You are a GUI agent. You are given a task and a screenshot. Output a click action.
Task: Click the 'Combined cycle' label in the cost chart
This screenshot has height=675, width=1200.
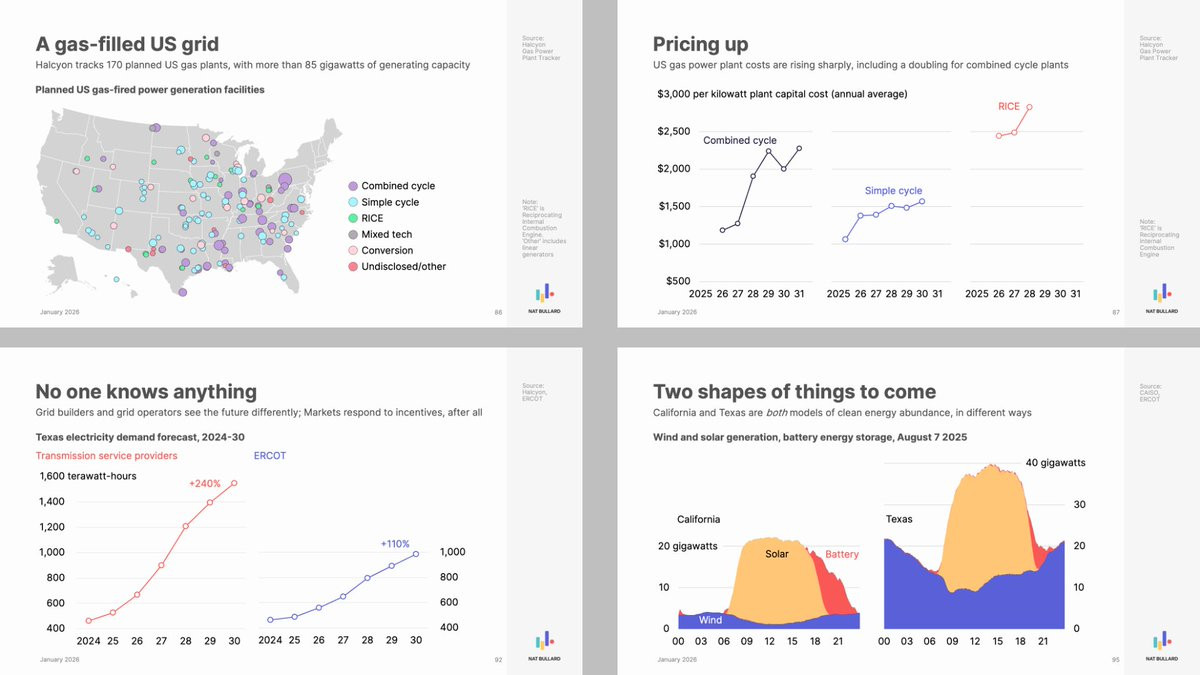click(x=740, y=140)
